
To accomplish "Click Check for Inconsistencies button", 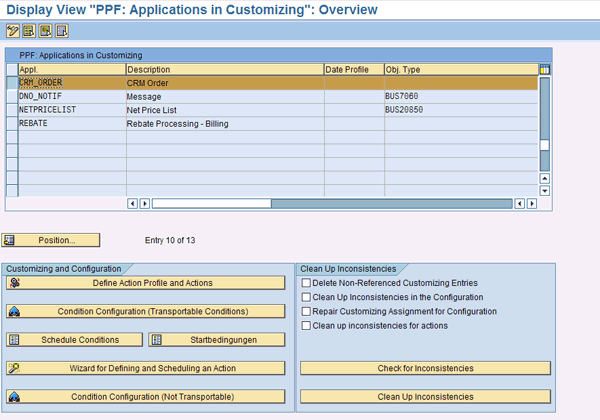I will 425,368.
